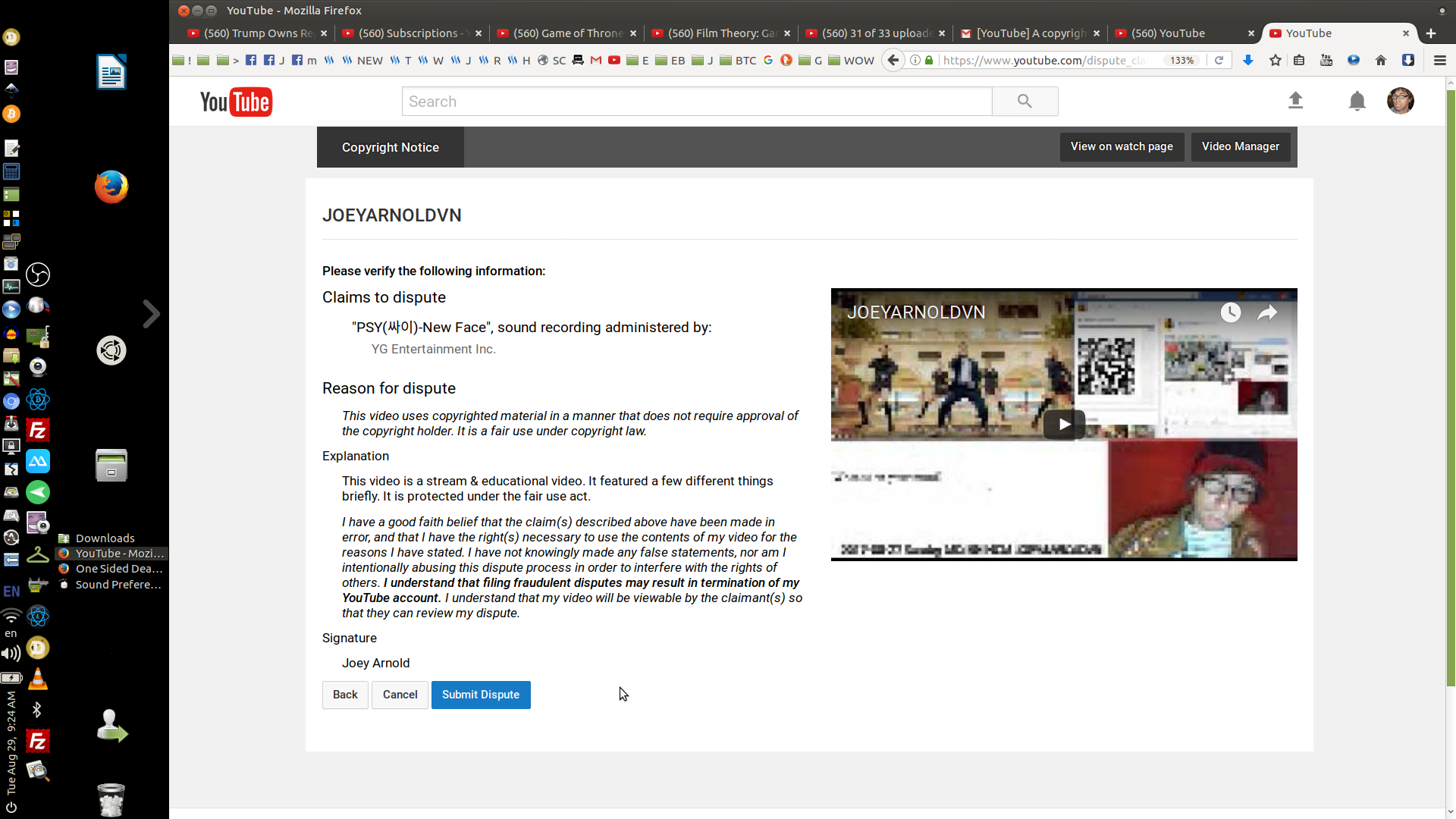The height and width of the screenshot is (819, 1456).
Task: Click the YouTube logo
Action: tap(236, 102)
